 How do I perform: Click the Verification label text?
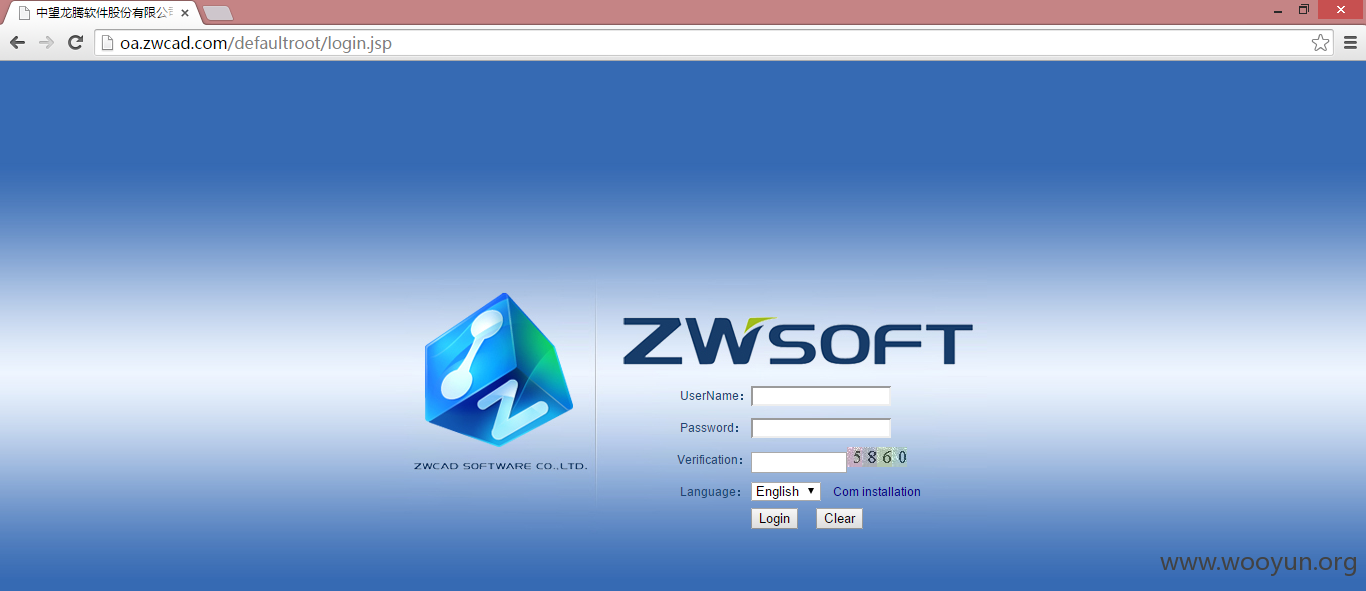(x=710, y=460)
